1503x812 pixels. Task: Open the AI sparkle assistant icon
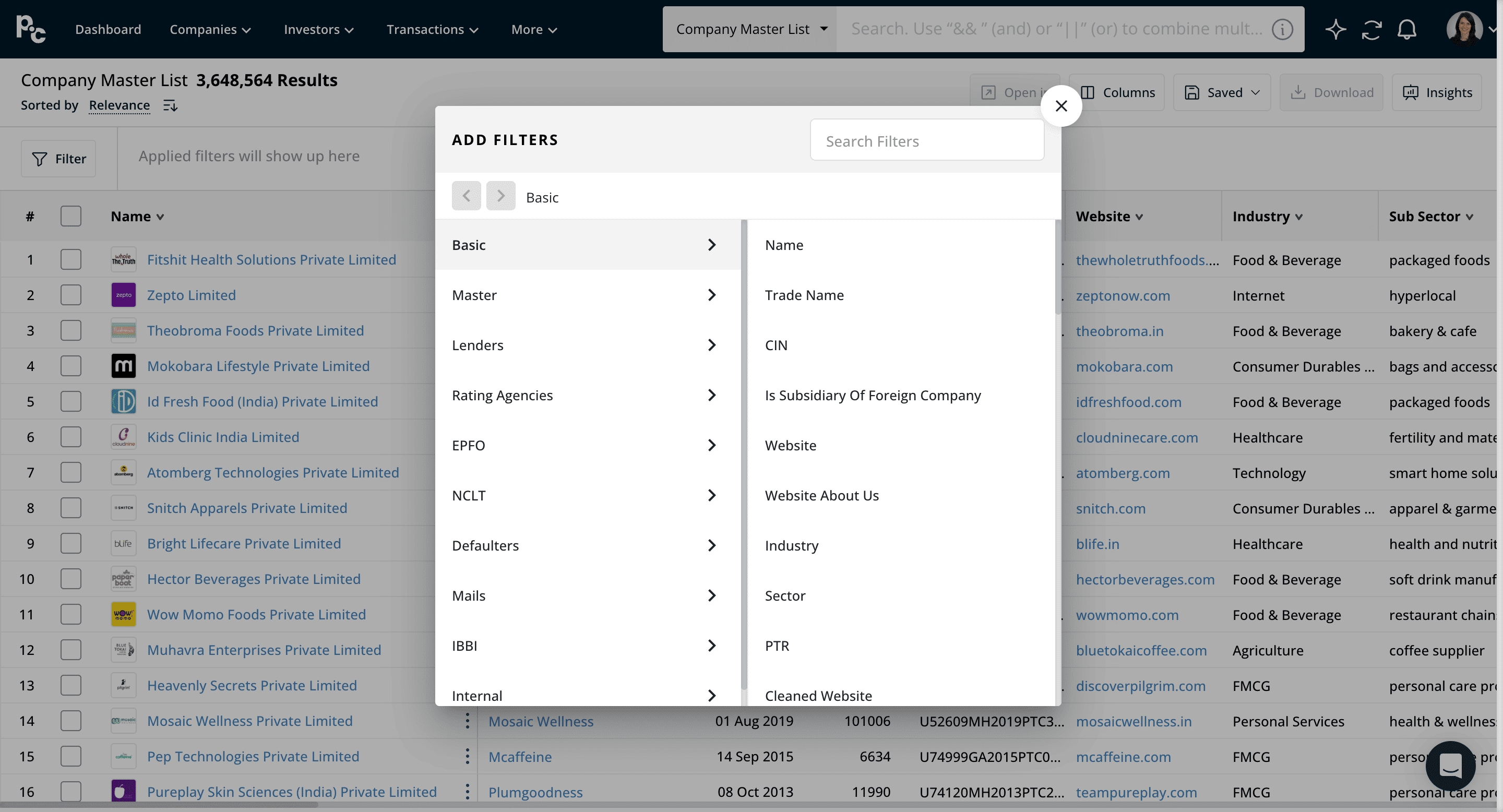[1335, 29]
